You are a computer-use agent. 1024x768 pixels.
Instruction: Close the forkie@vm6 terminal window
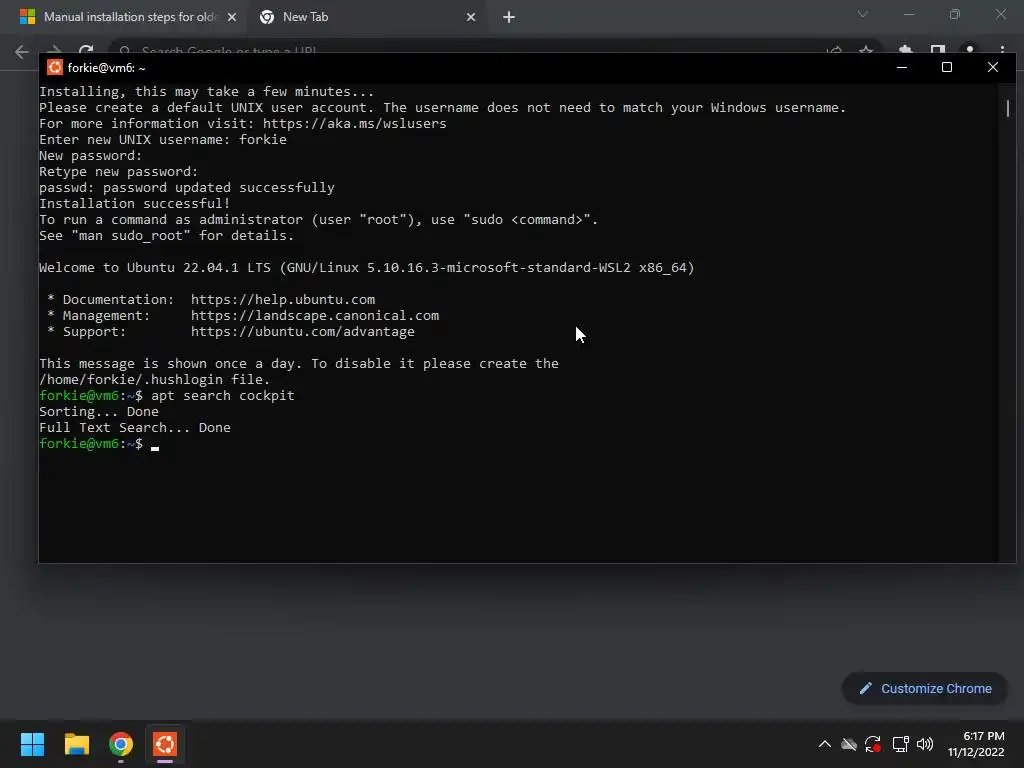993,67
